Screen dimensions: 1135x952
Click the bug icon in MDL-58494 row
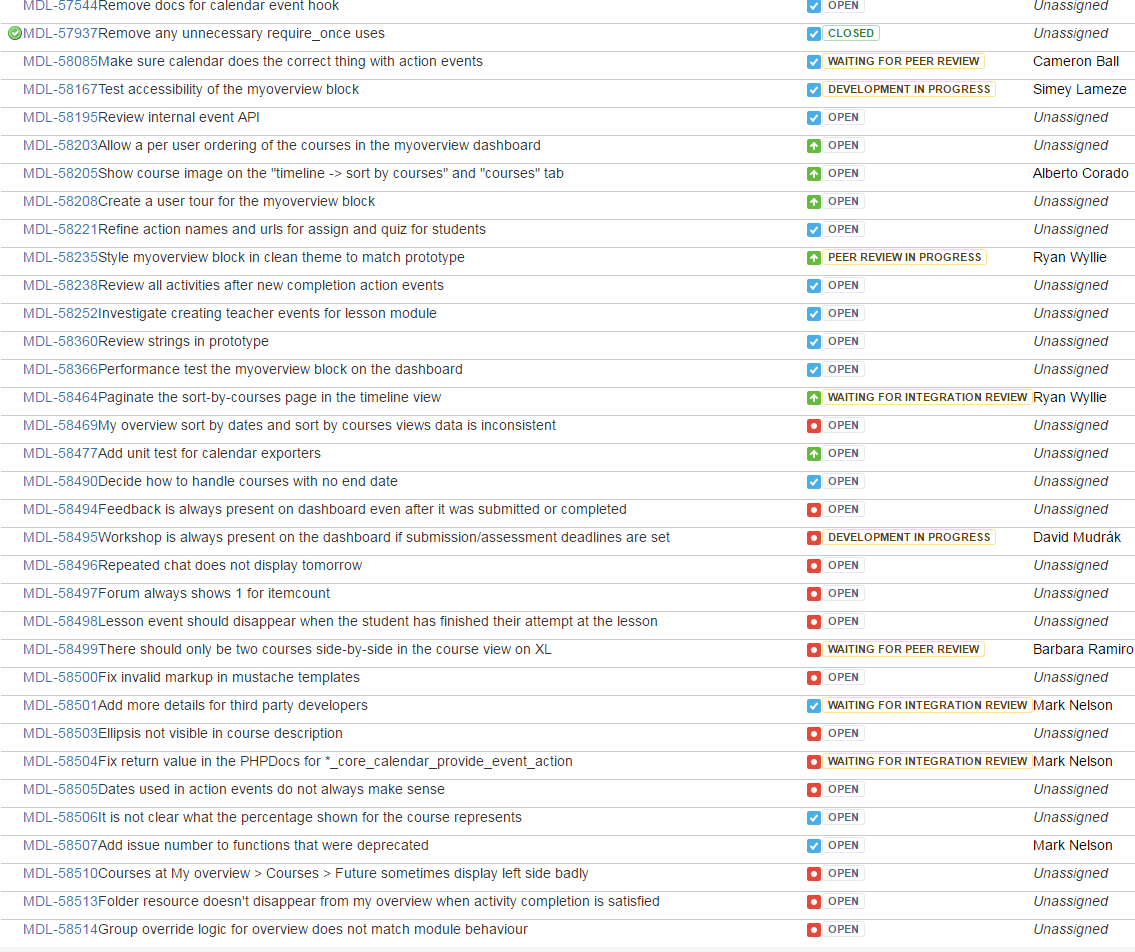coord(814,510)
